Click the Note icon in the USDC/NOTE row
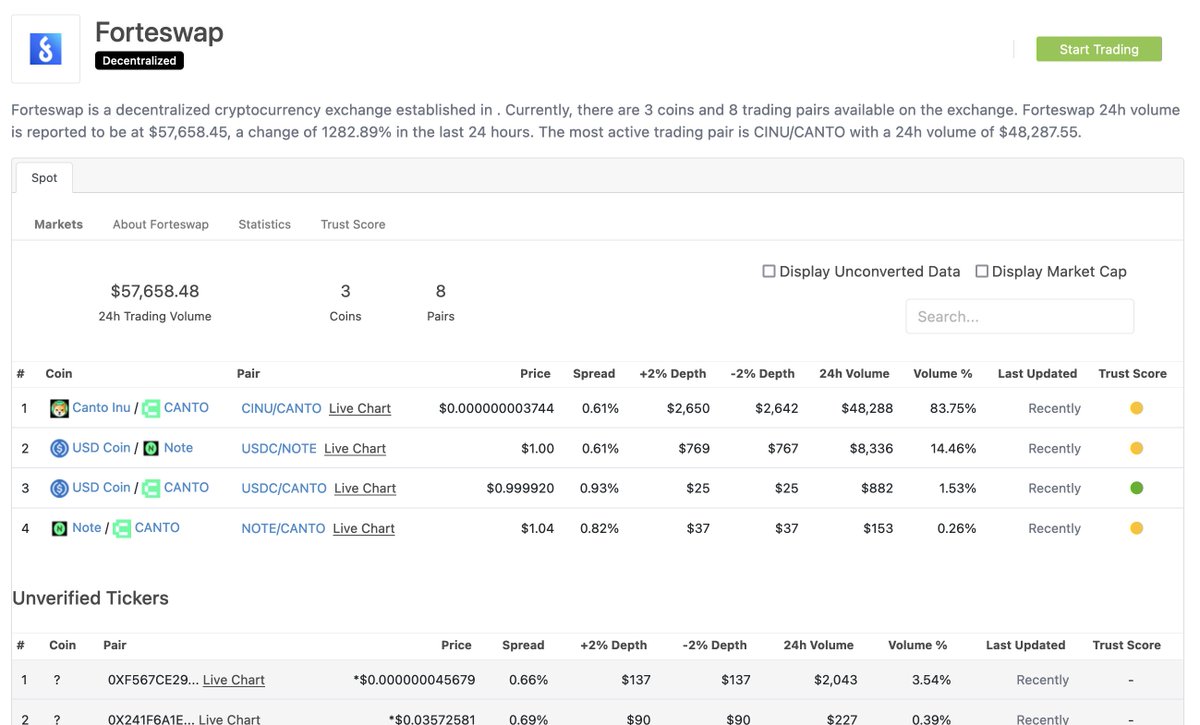The width and height of the screenshot is (1200, 725). pos(151,448)
